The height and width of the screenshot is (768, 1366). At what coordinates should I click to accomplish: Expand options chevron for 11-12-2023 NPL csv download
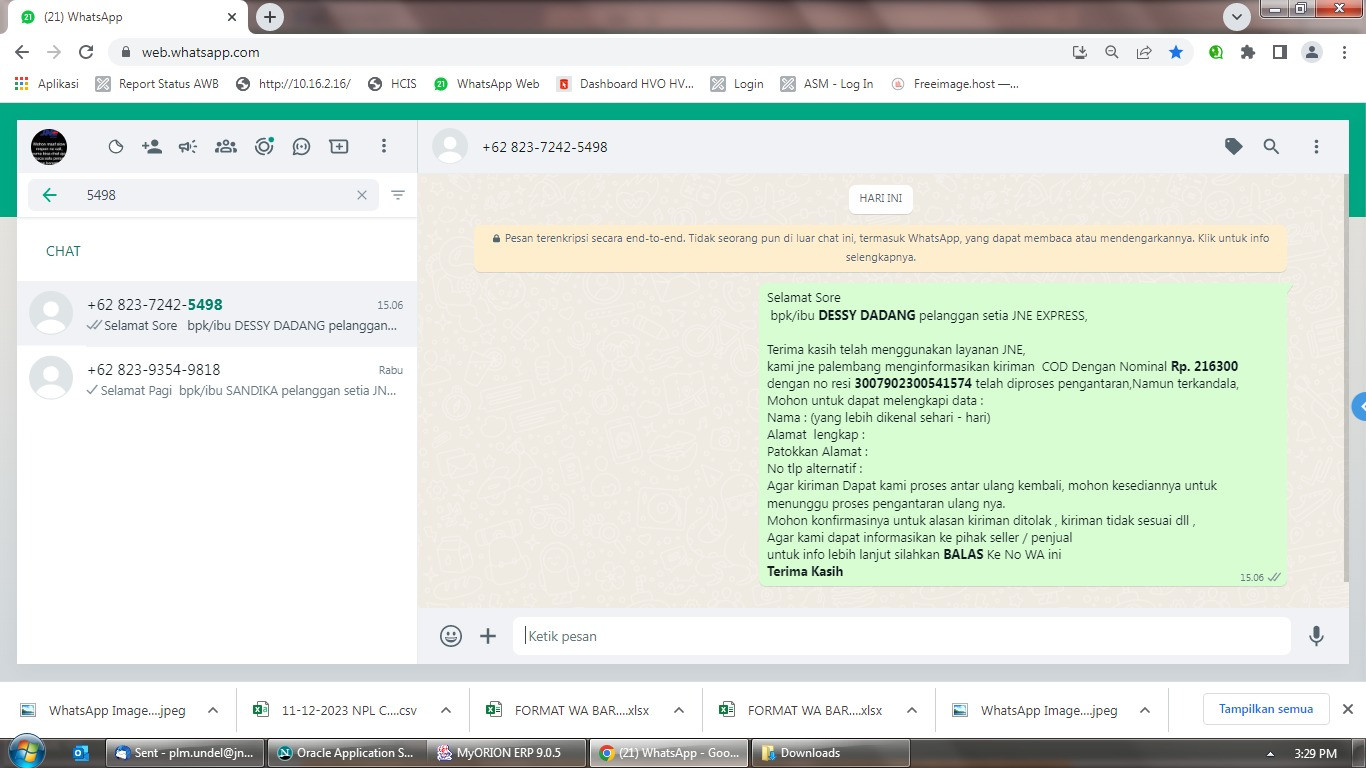[x=446, y=710]
